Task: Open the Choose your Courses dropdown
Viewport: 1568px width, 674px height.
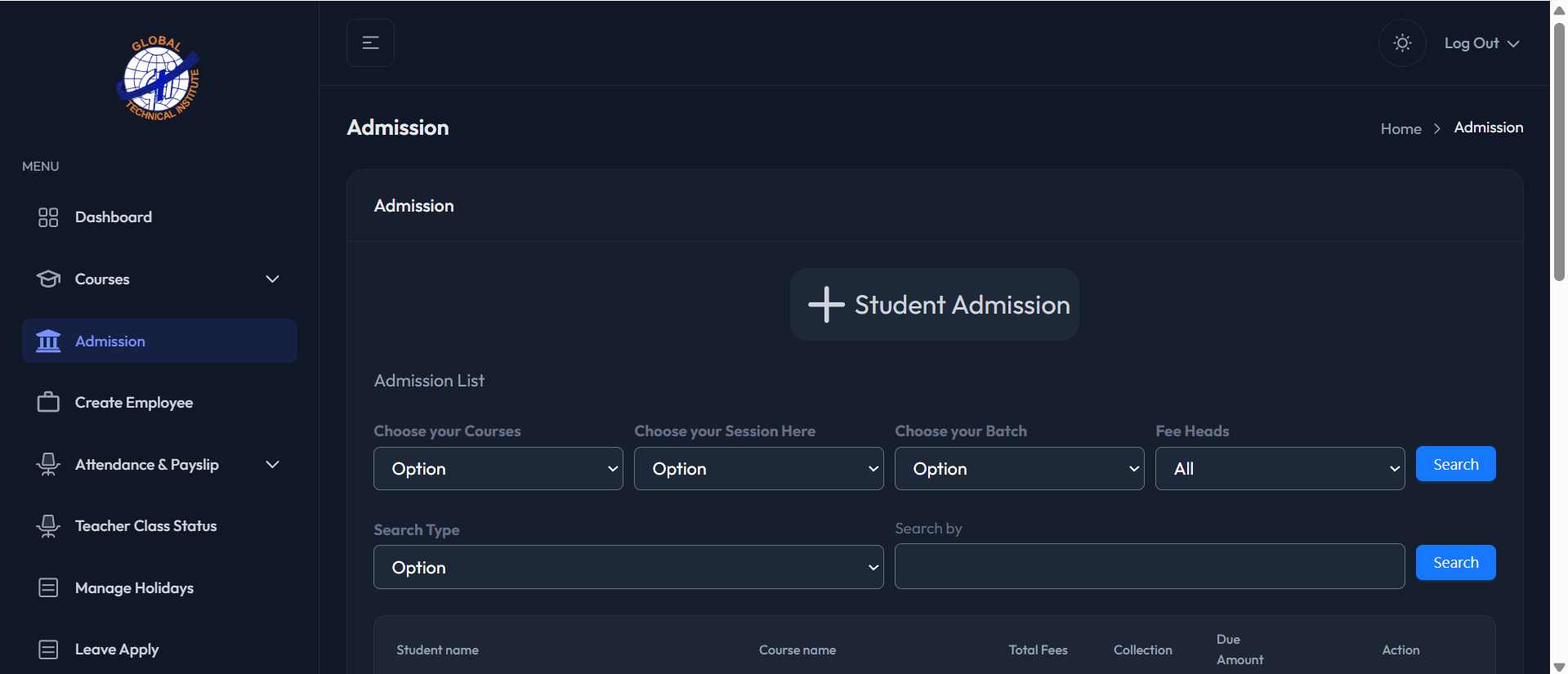Action: coord(498,469)
